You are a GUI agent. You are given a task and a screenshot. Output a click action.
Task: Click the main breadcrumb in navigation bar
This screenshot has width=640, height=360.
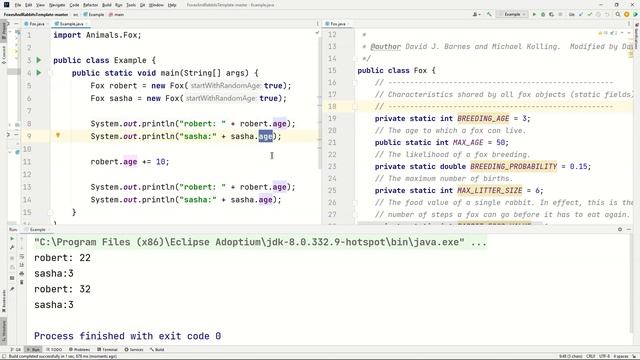tap(117, 14)
